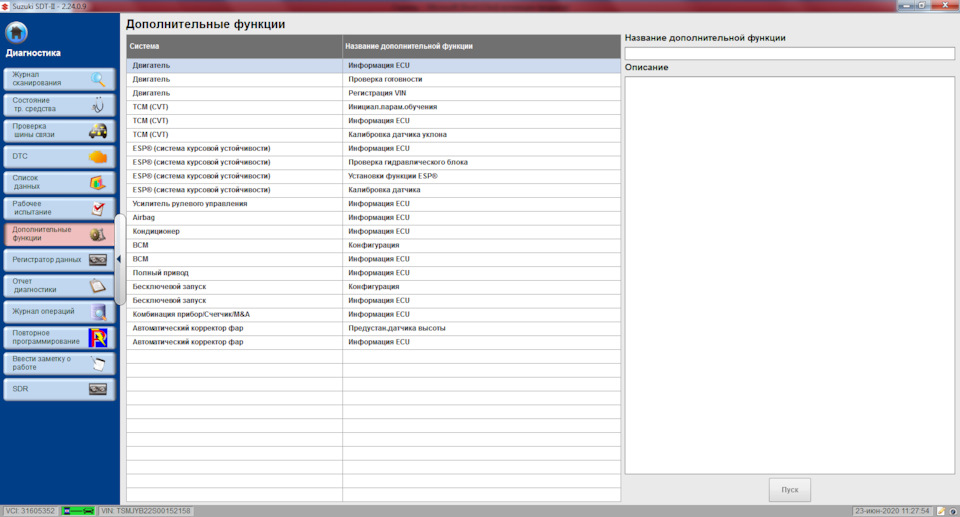960x517 pixels.
Task: Open the DTC trouble codes section
Action: pos(58,157)
